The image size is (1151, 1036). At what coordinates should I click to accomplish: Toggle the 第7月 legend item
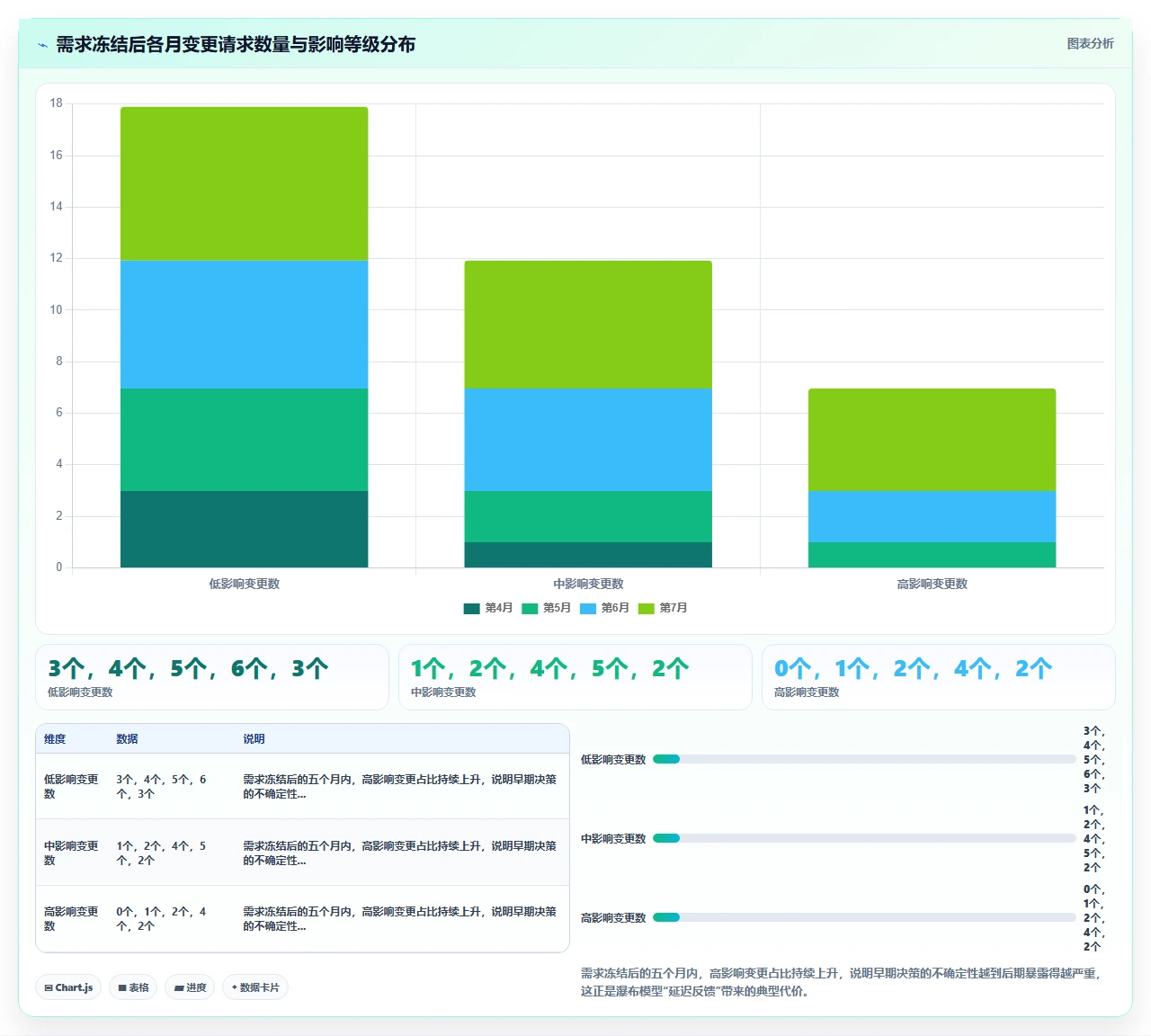(663, 609)
